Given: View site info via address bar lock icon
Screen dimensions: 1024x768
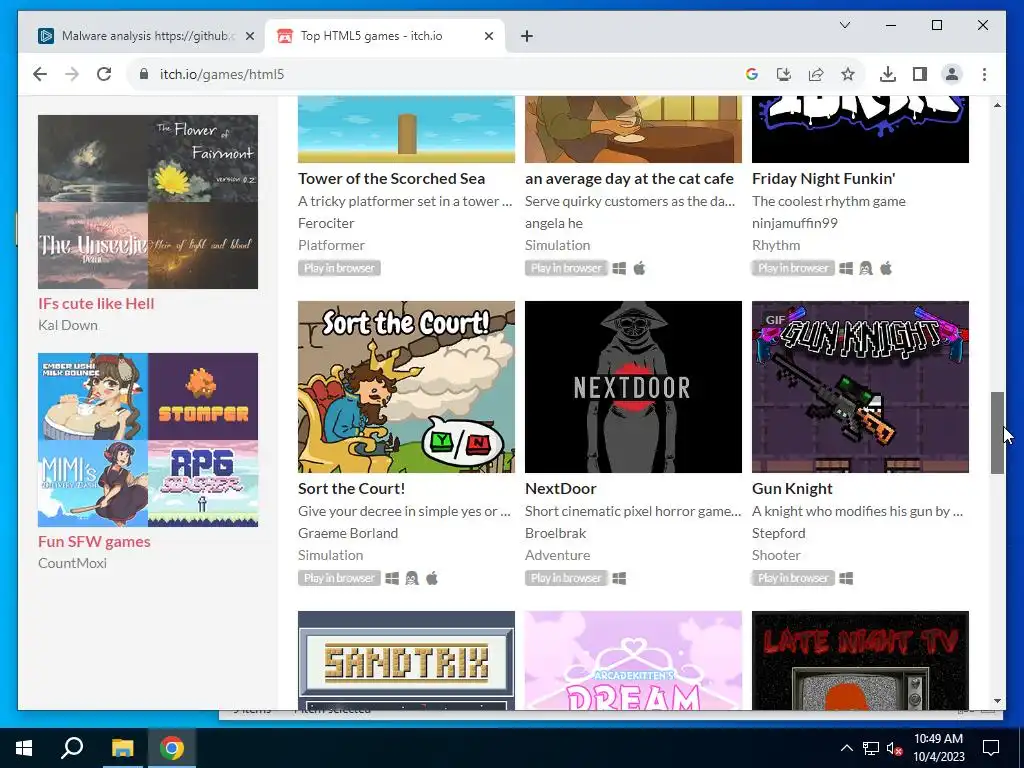Looking at the screenshot, I should point(144,74).
